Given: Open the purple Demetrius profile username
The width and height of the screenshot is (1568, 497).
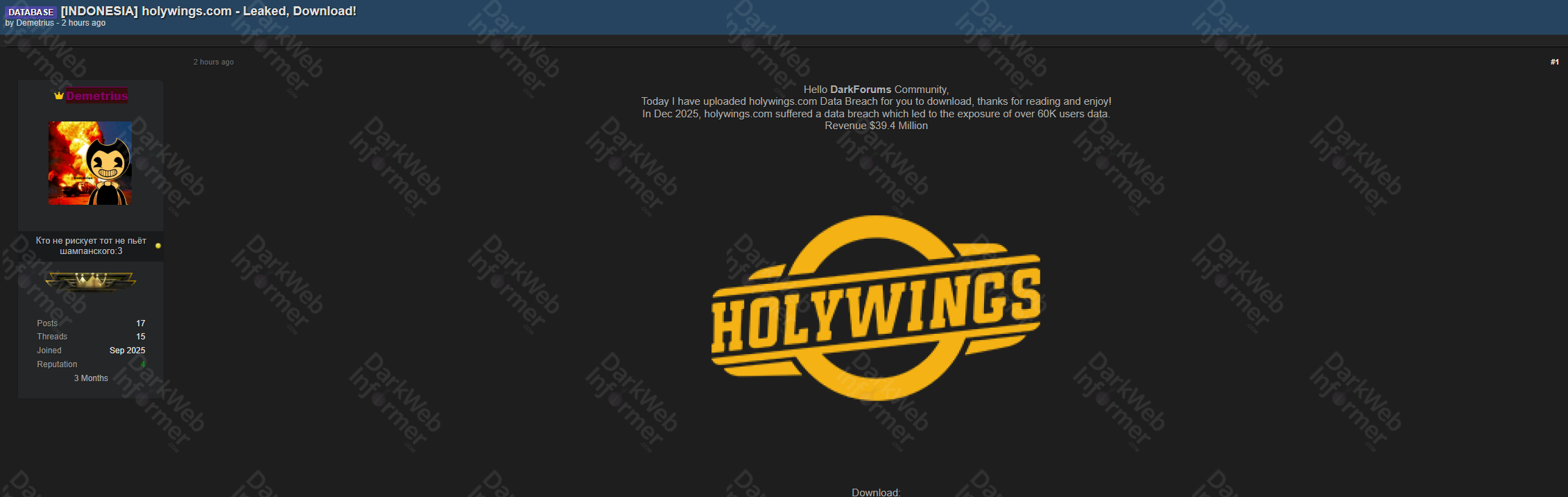Looking at the screenshot, I should (x=97, y=96).
